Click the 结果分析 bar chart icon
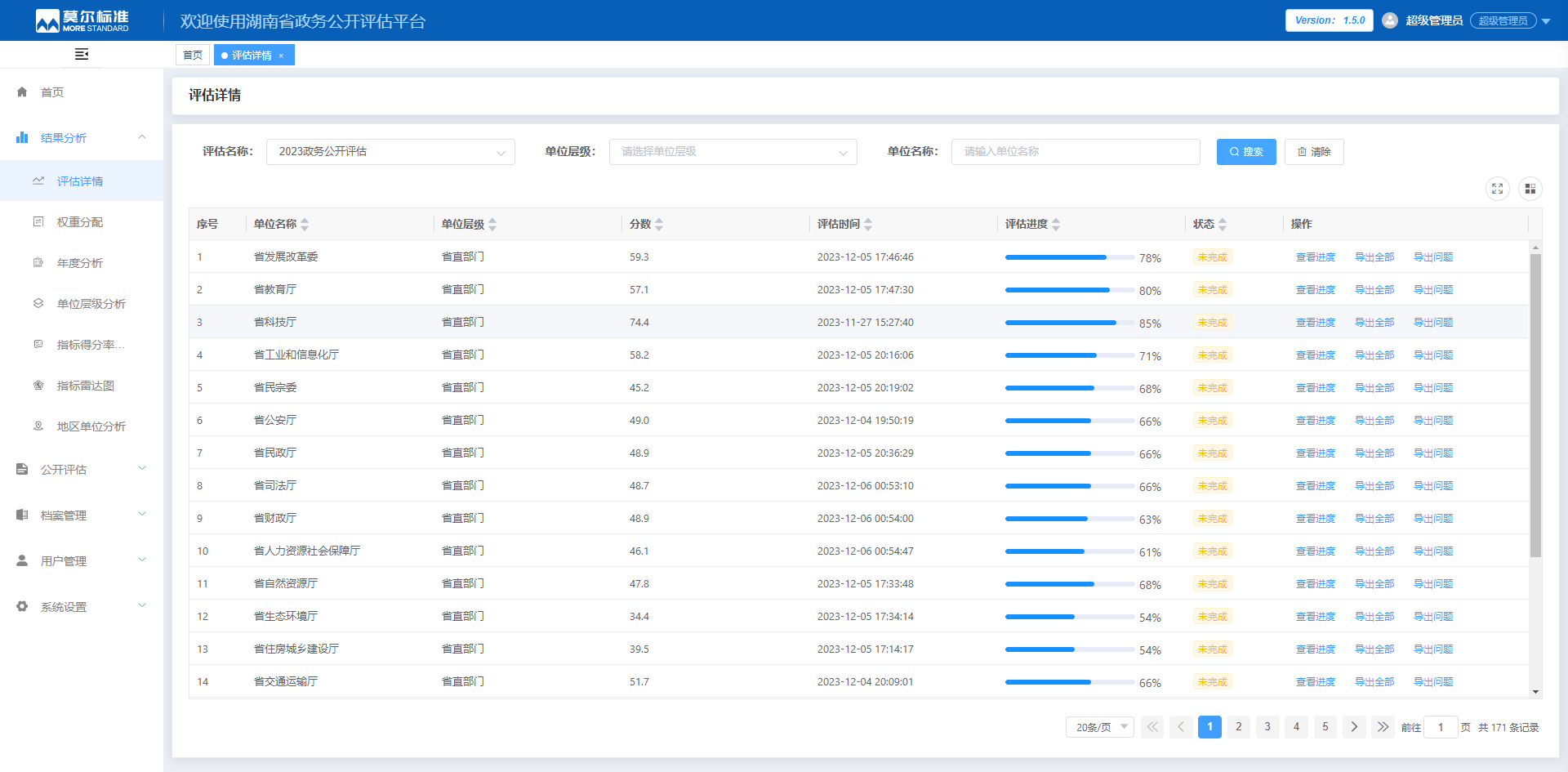Viewport: 1568px width, 772px height. click(22, 138)
